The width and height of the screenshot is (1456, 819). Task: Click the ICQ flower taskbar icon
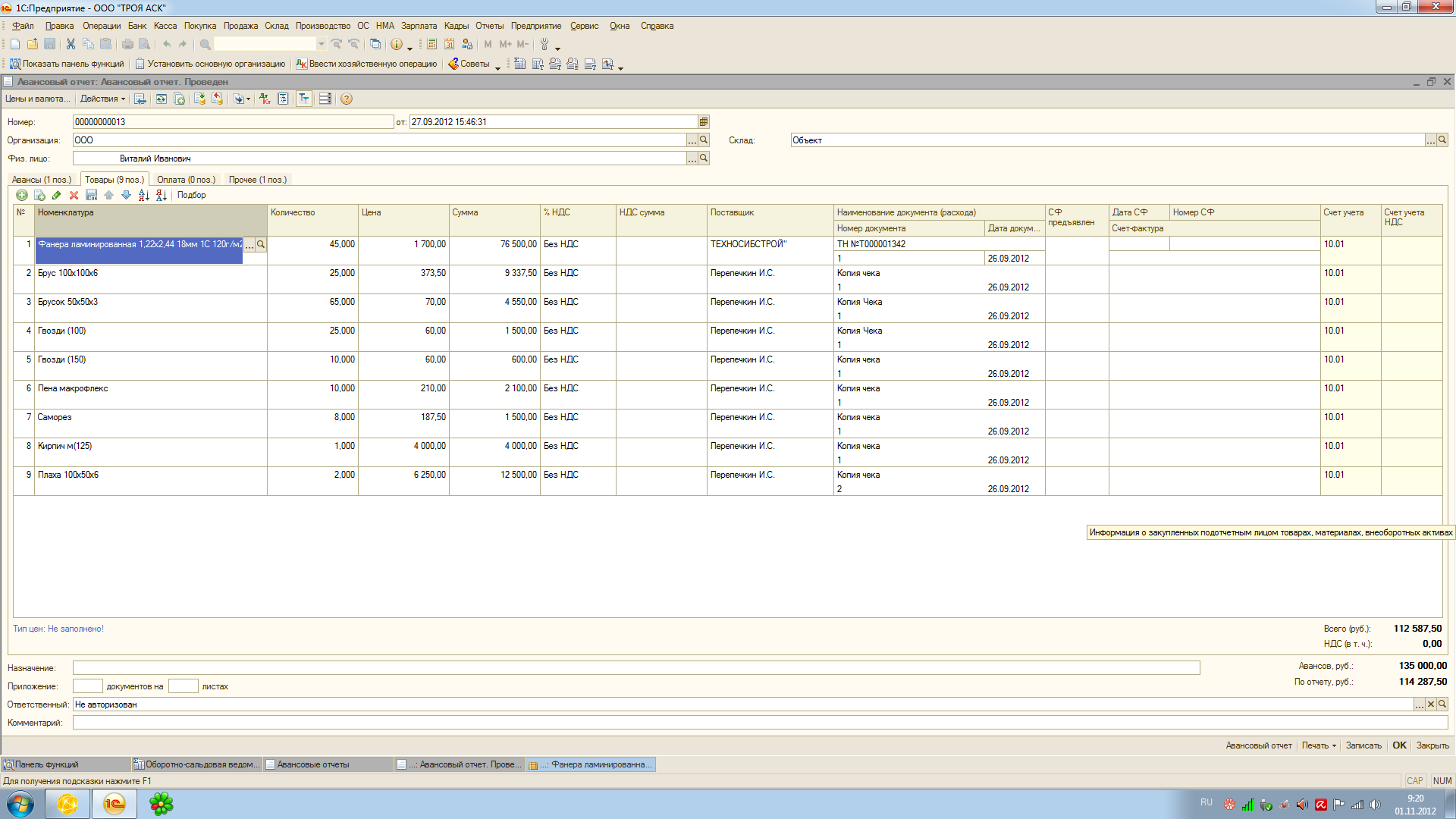point(161,804)
